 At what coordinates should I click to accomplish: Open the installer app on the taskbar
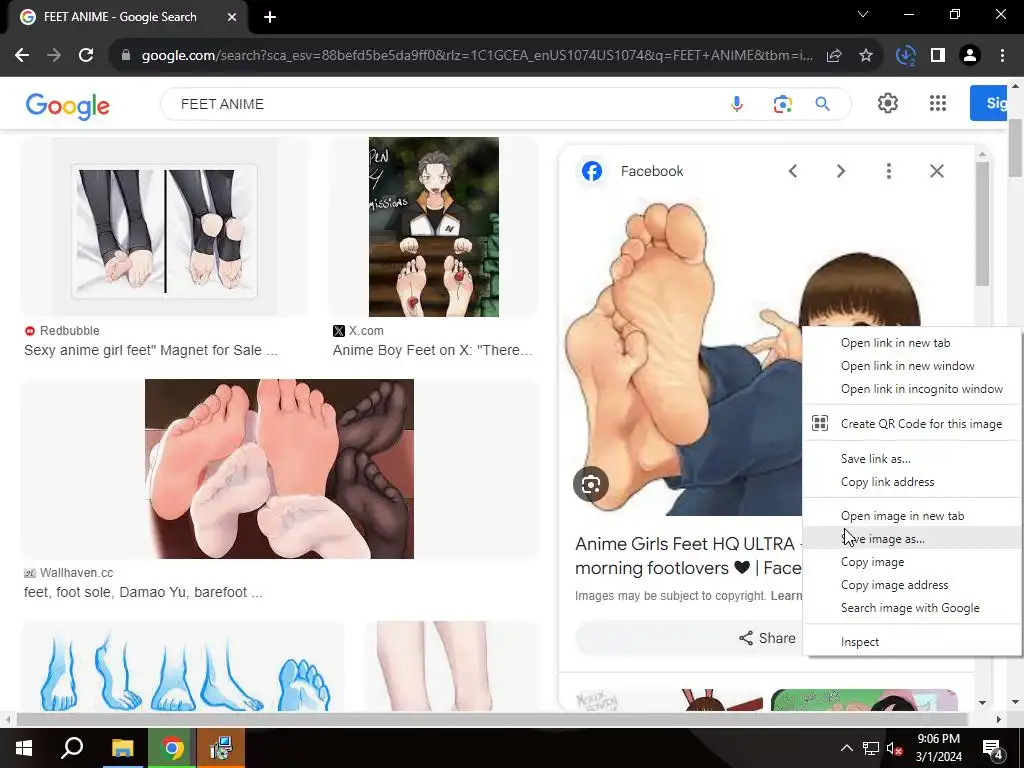(x=221, y=748)
